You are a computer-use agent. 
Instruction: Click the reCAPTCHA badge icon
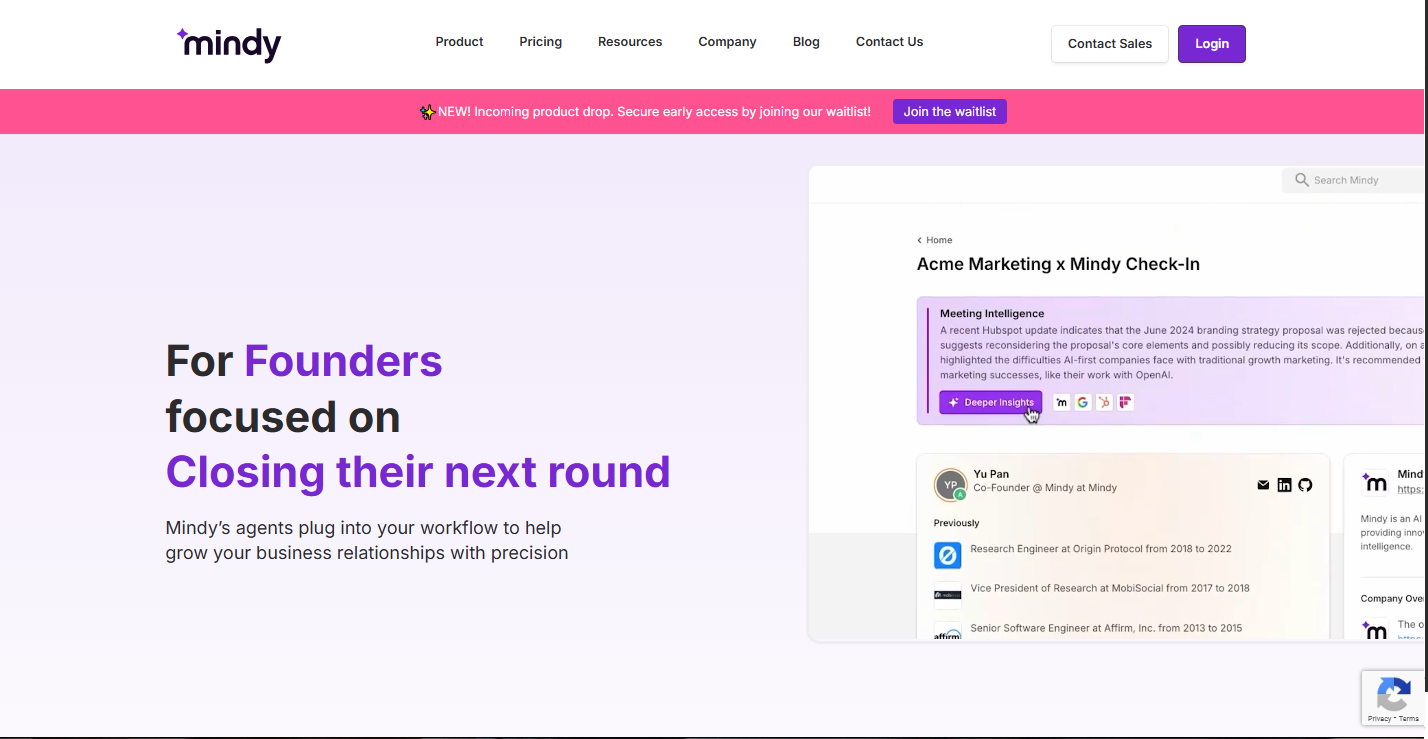click(x=1393, y=693)
